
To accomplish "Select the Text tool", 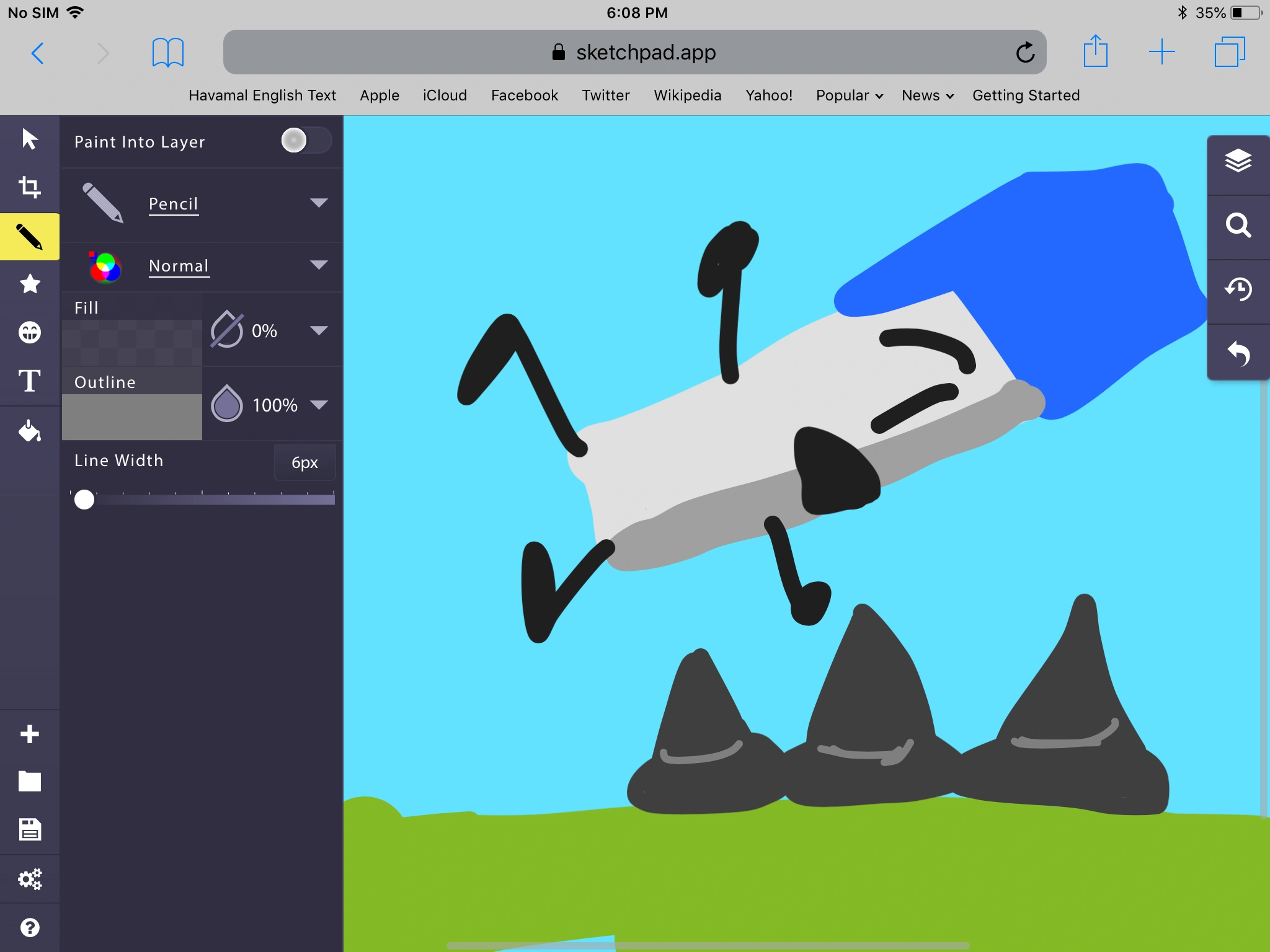I will [29, 381].
